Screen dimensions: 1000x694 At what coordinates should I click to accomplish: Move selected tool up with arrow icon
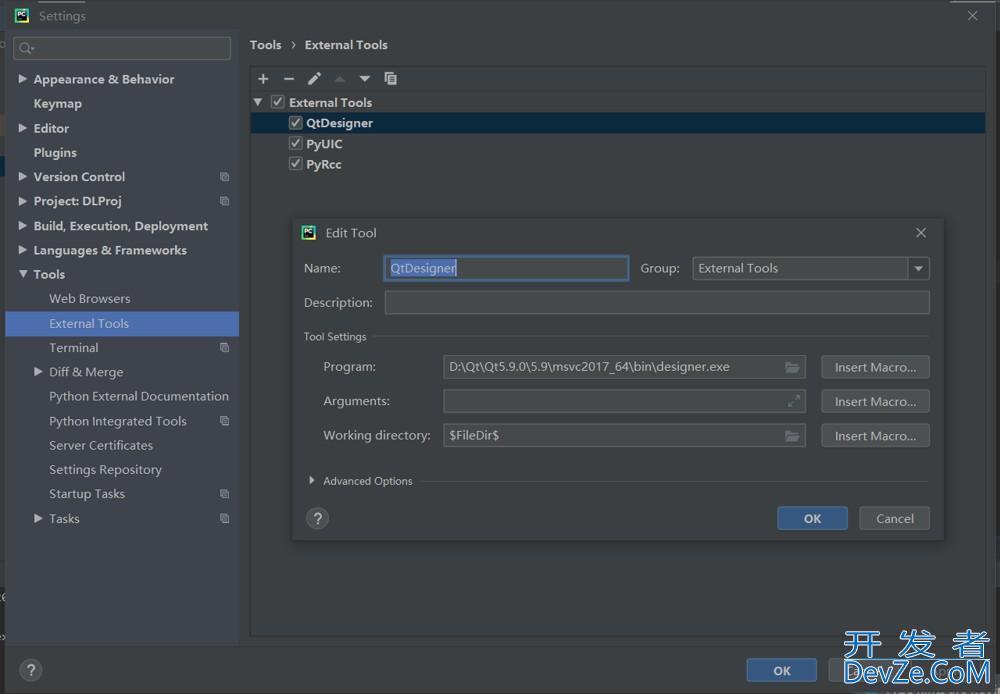340,79
